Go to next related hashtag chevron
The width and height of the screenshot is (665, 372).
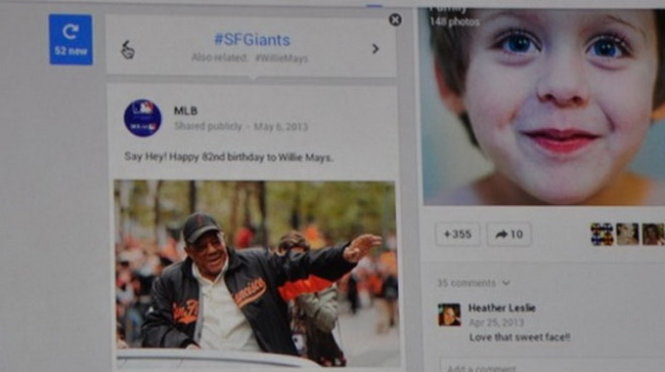point(375,49)
